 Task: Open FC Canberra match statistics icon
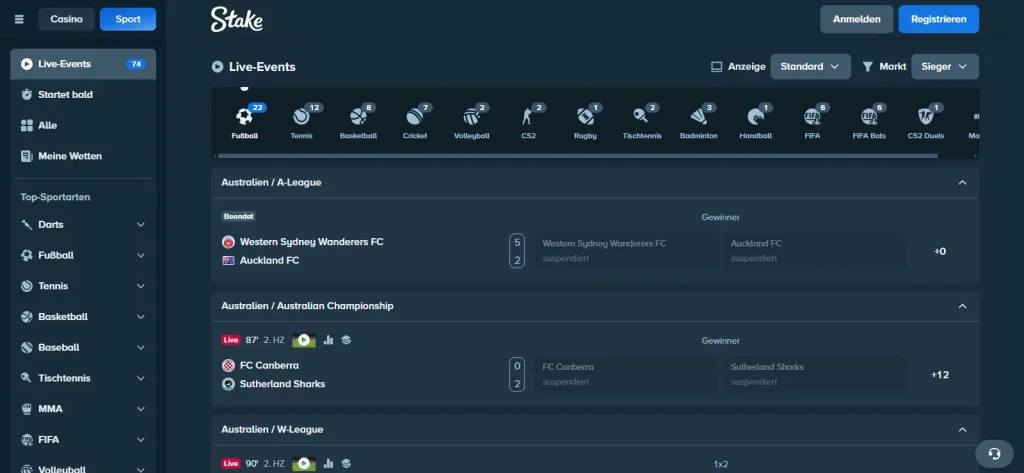(328, 340)
